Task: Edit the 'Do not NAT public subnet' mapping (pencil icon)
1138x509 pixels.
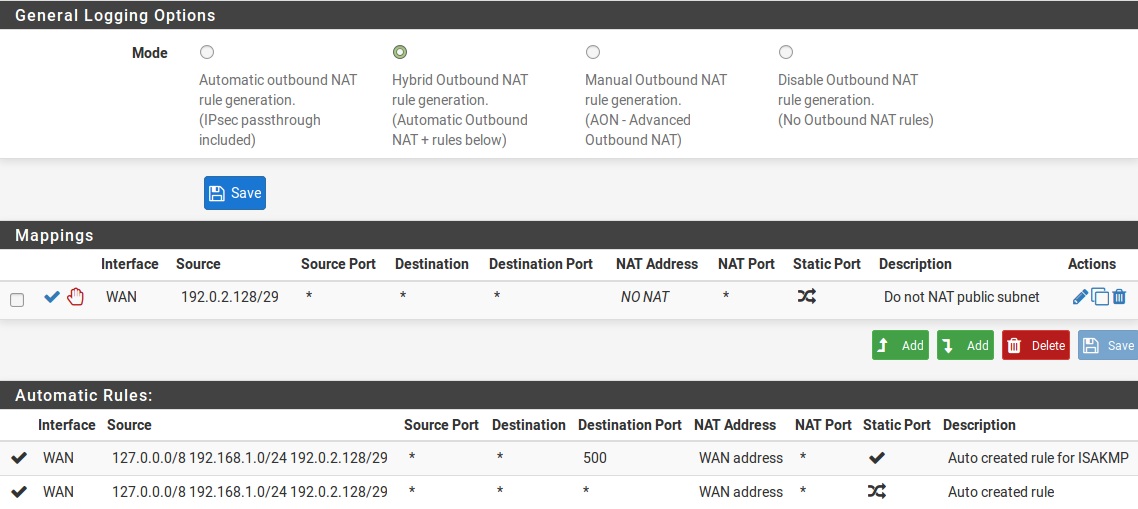Action: tap(1080, 297)
